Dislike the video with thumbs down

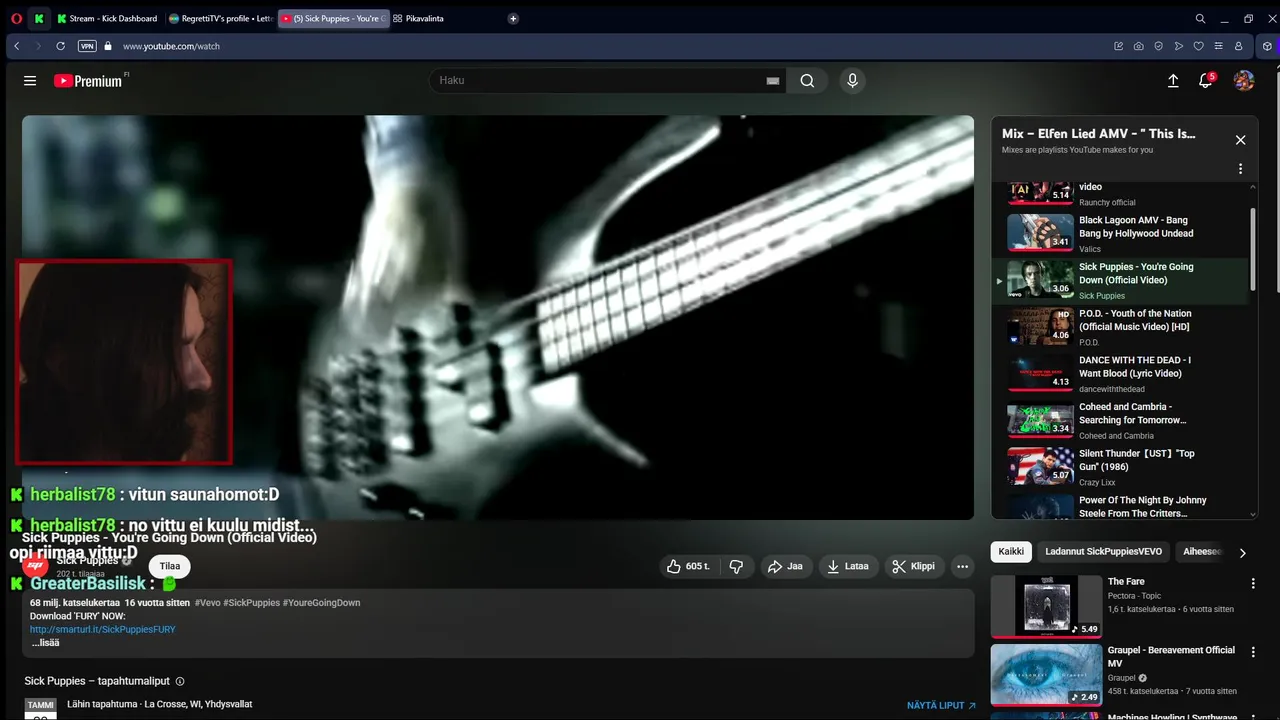coord(736,566)
